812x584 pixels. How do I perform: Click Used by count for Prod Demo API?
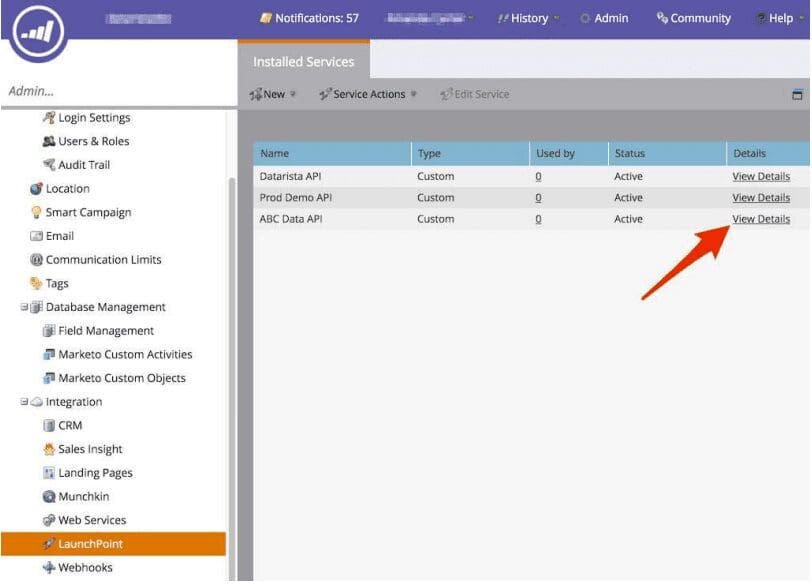539,198
